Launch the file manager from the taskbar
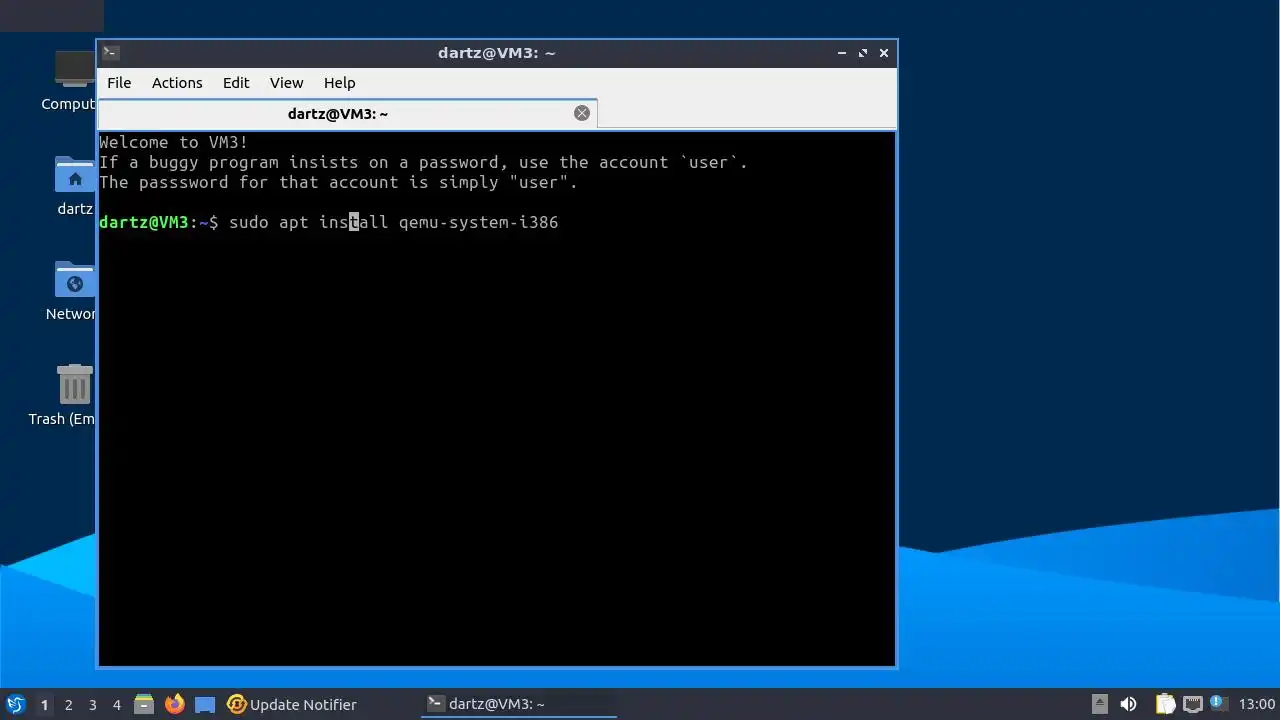The image size is (1280, 720). [x=144, y=704]
